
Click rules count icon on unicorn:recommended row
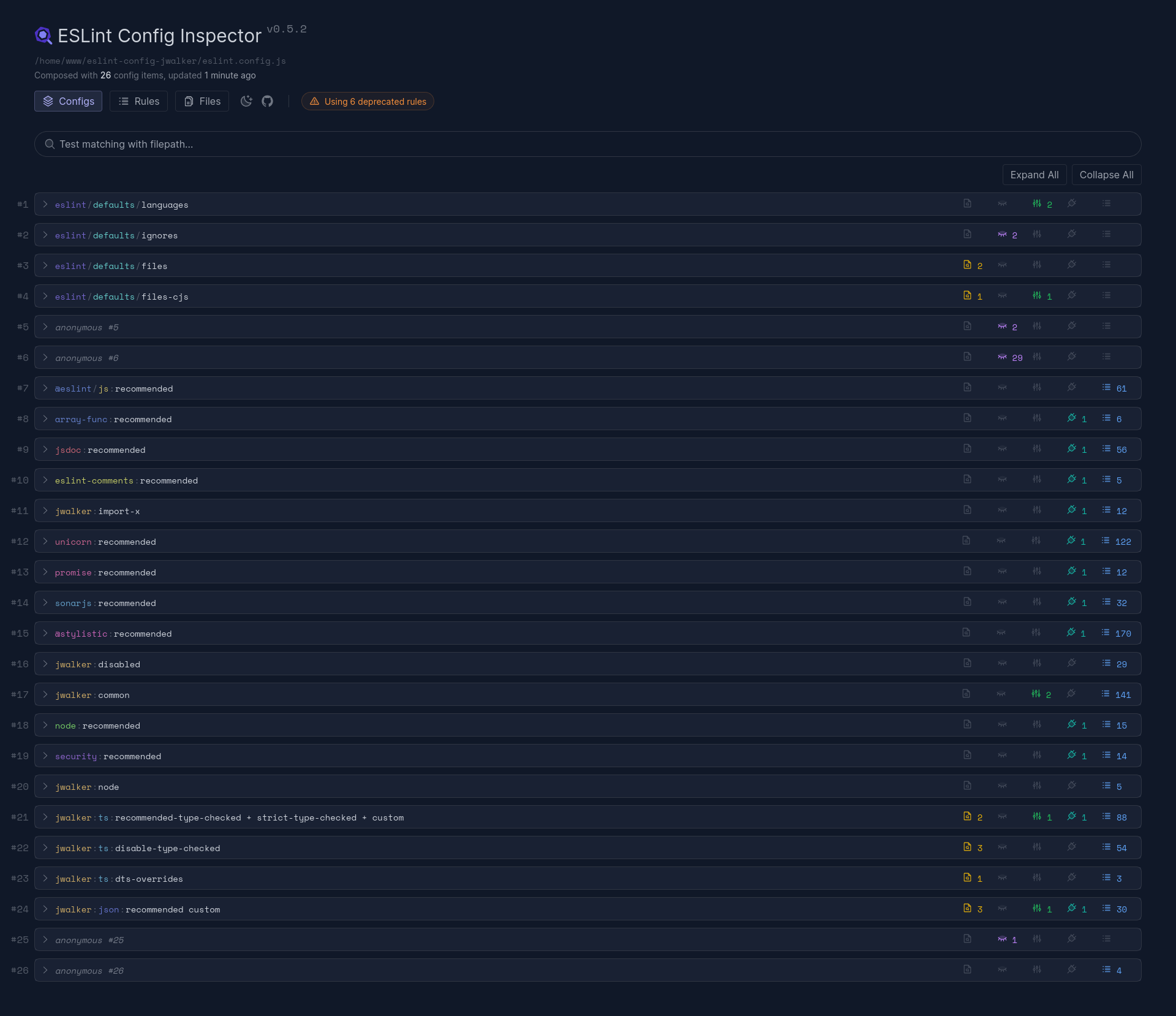point(1106,541)
